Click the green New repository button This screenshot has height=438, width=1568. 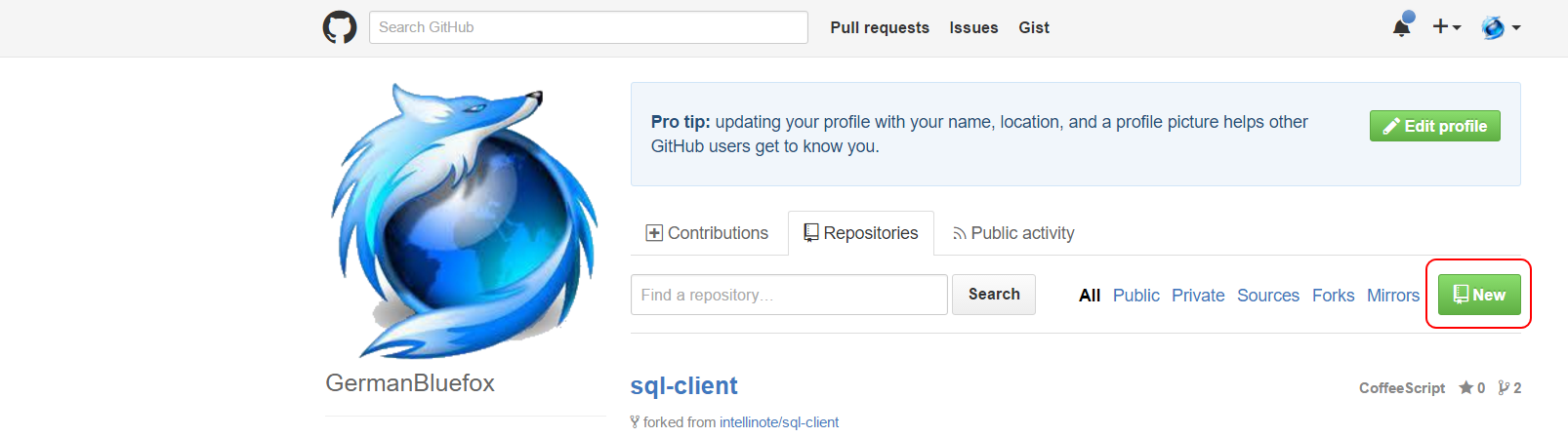pyautogui.click(x=1479, y=295)
